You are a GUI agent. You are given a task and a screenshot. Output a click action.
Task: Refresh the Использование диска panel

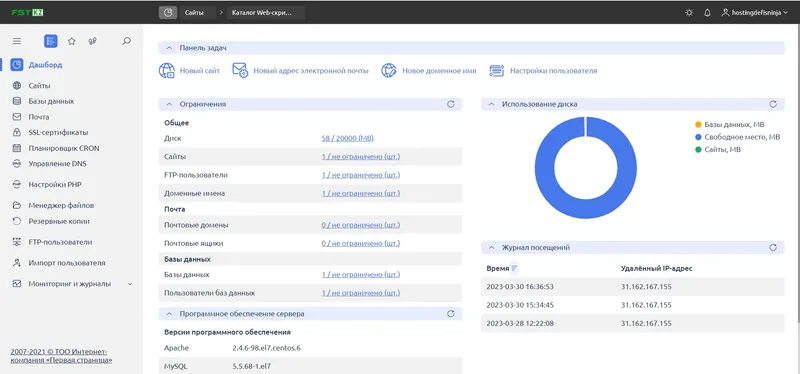(773, 104)
